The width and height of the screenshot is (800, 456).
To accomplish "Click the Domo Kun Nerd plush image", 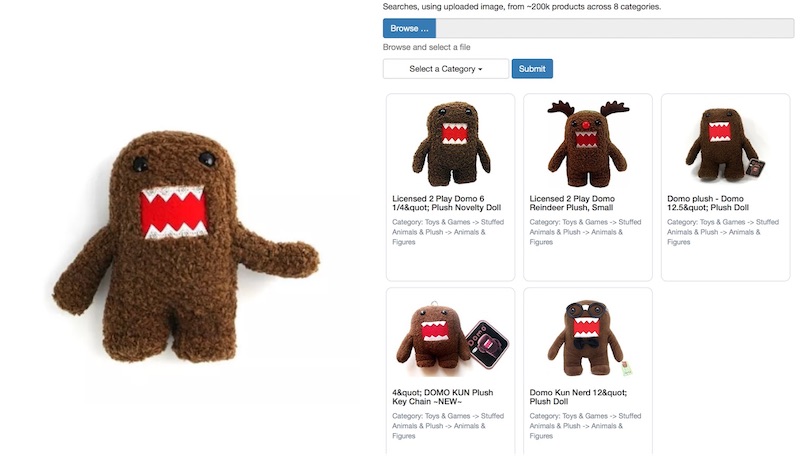I will pyautogui.click(x=587, y=336).
